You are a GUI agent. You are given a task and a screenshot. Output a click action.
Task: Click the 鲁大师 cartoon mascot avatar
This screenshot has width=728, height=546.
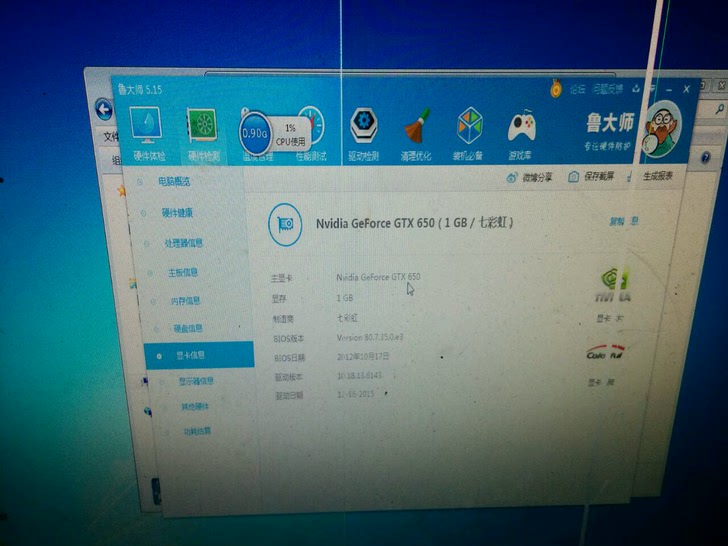663,131
